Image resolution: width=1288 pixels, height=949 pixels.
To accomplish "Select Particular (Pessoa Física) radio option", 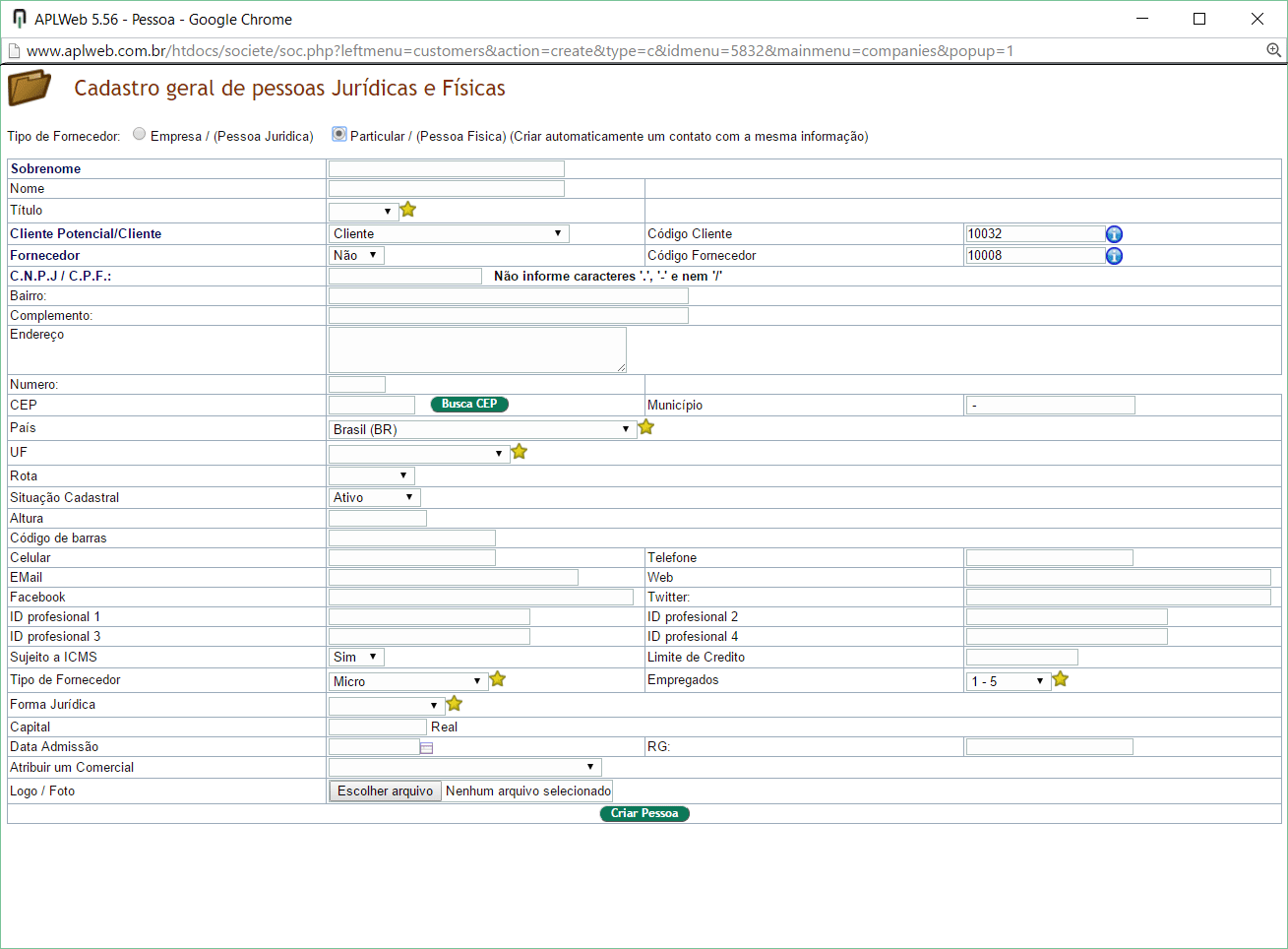I will click(339, 134).
